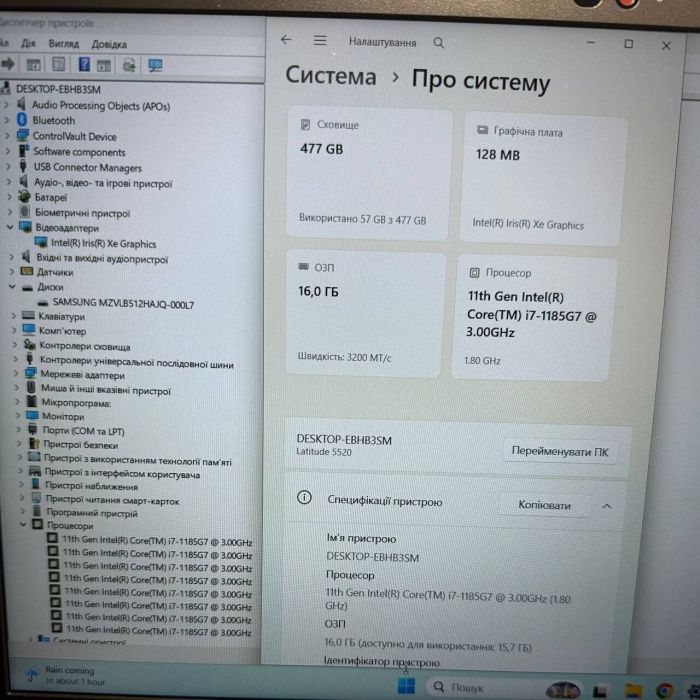Go back with the Settings back arrow
This screenshot has height=700, width=700.
point(286,40)
